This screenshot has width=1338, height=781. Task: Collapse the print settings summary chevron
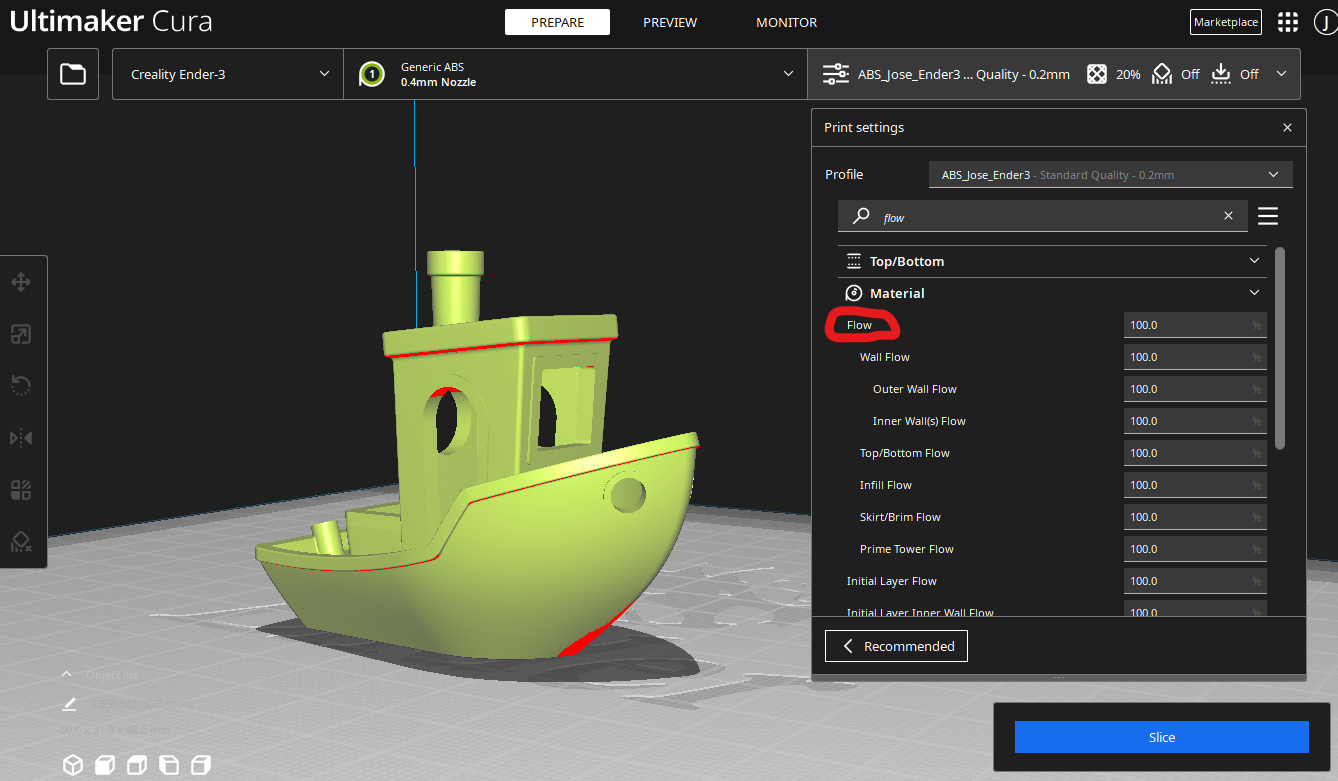1281,74
